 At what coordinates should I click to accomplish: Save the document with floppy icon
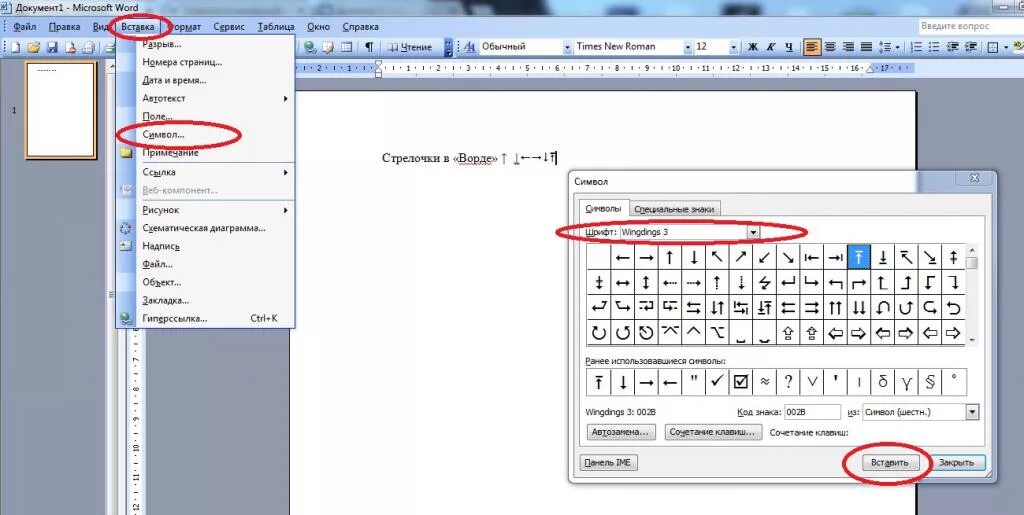point(52,47)
